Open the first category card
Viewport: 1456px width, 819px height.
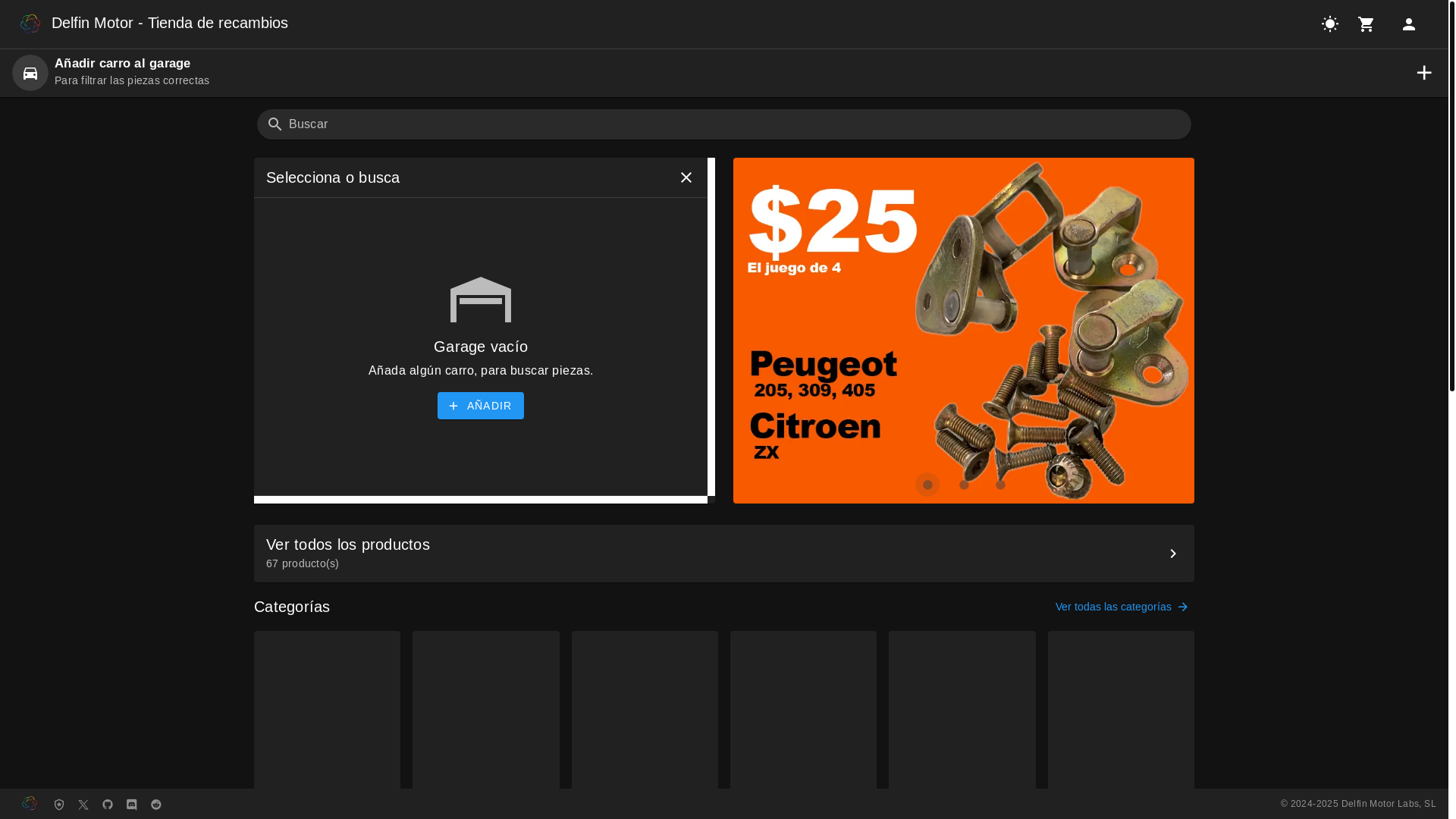328,710
